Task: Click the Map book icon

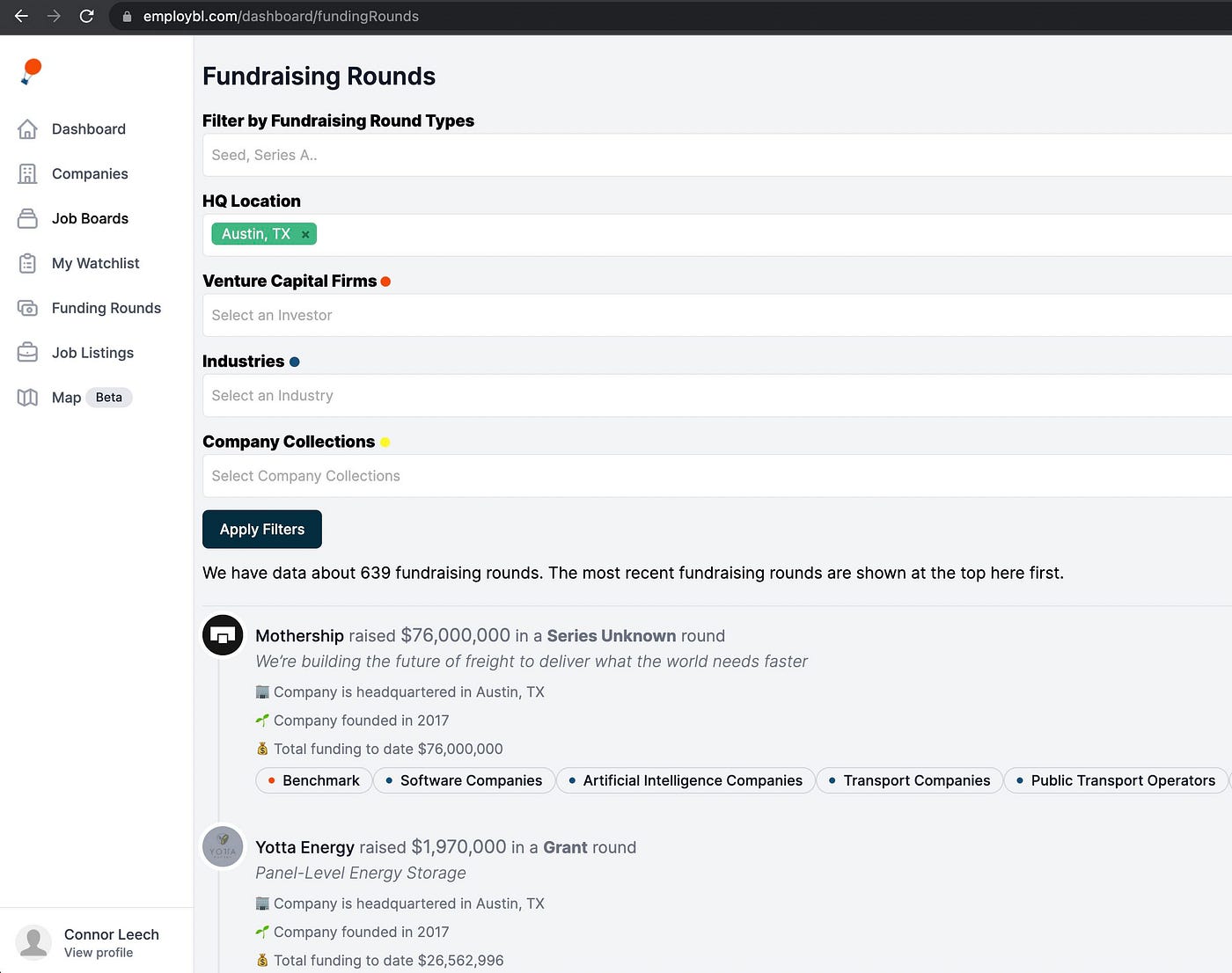Action: (27, 398)
